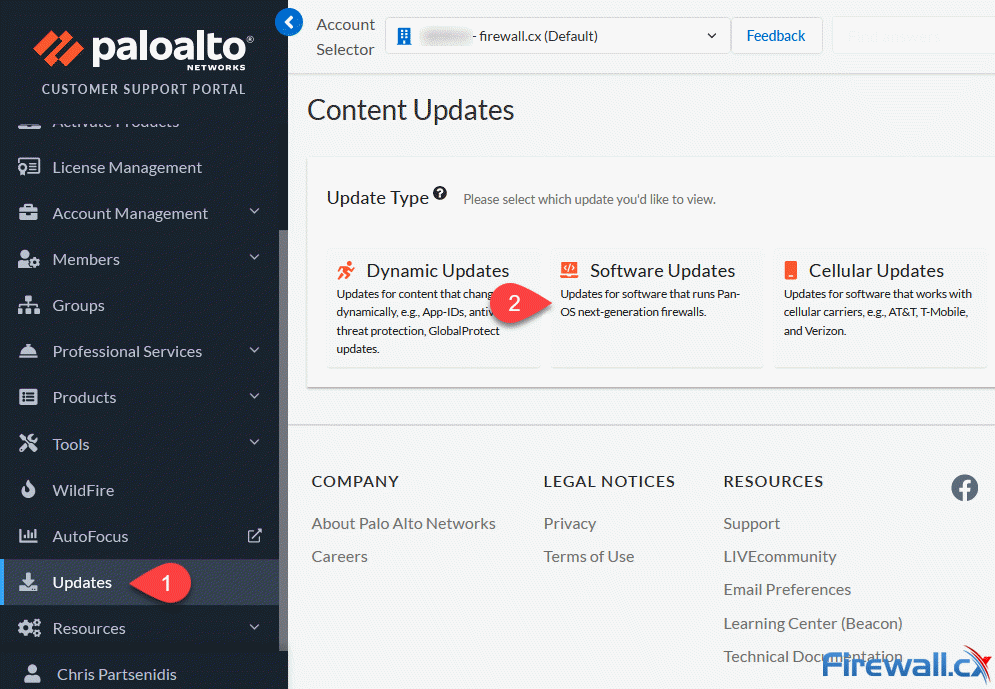Click the AutoFocus external link icon

(x=254, y=535)
